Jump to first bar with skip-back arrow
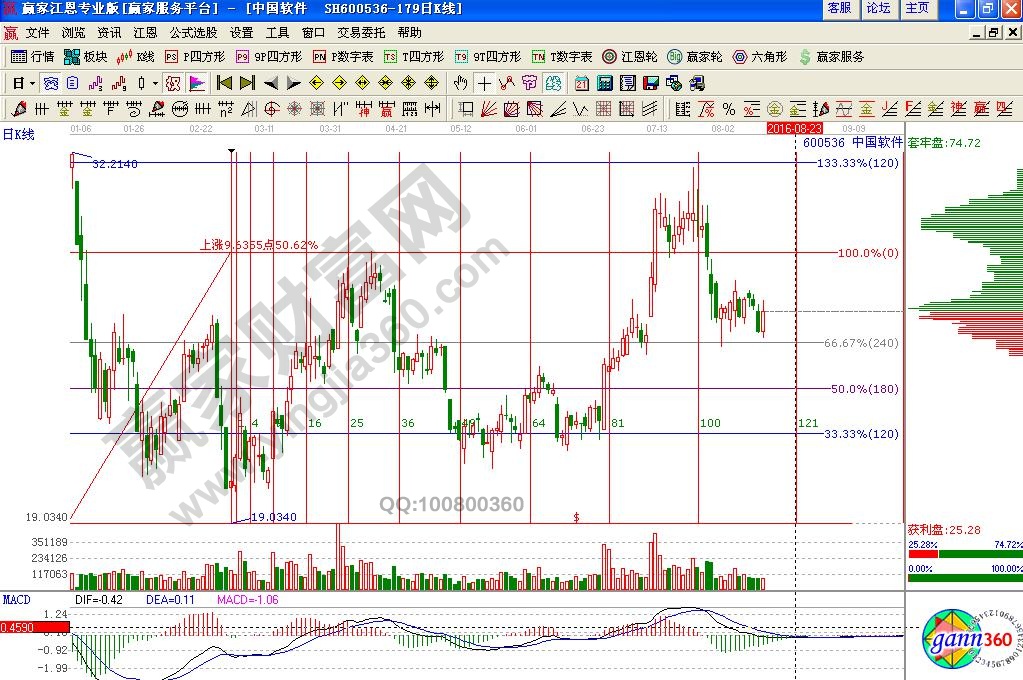Image resolution: width=1023 pixels, height=680 pixels. coord(225,82)
